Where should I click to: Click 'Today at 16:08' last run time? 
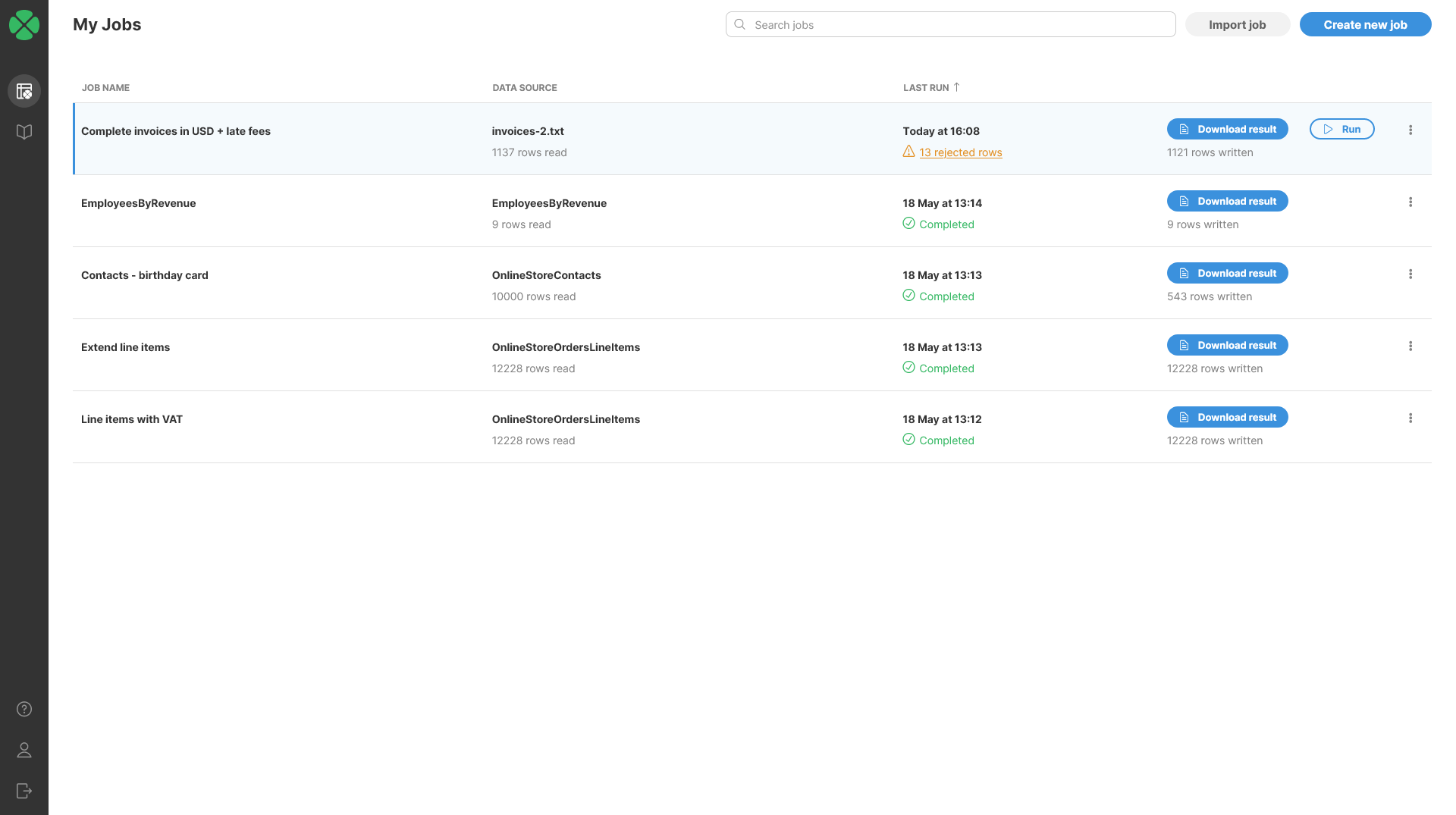pyautogui.click(x=941, y=131)
